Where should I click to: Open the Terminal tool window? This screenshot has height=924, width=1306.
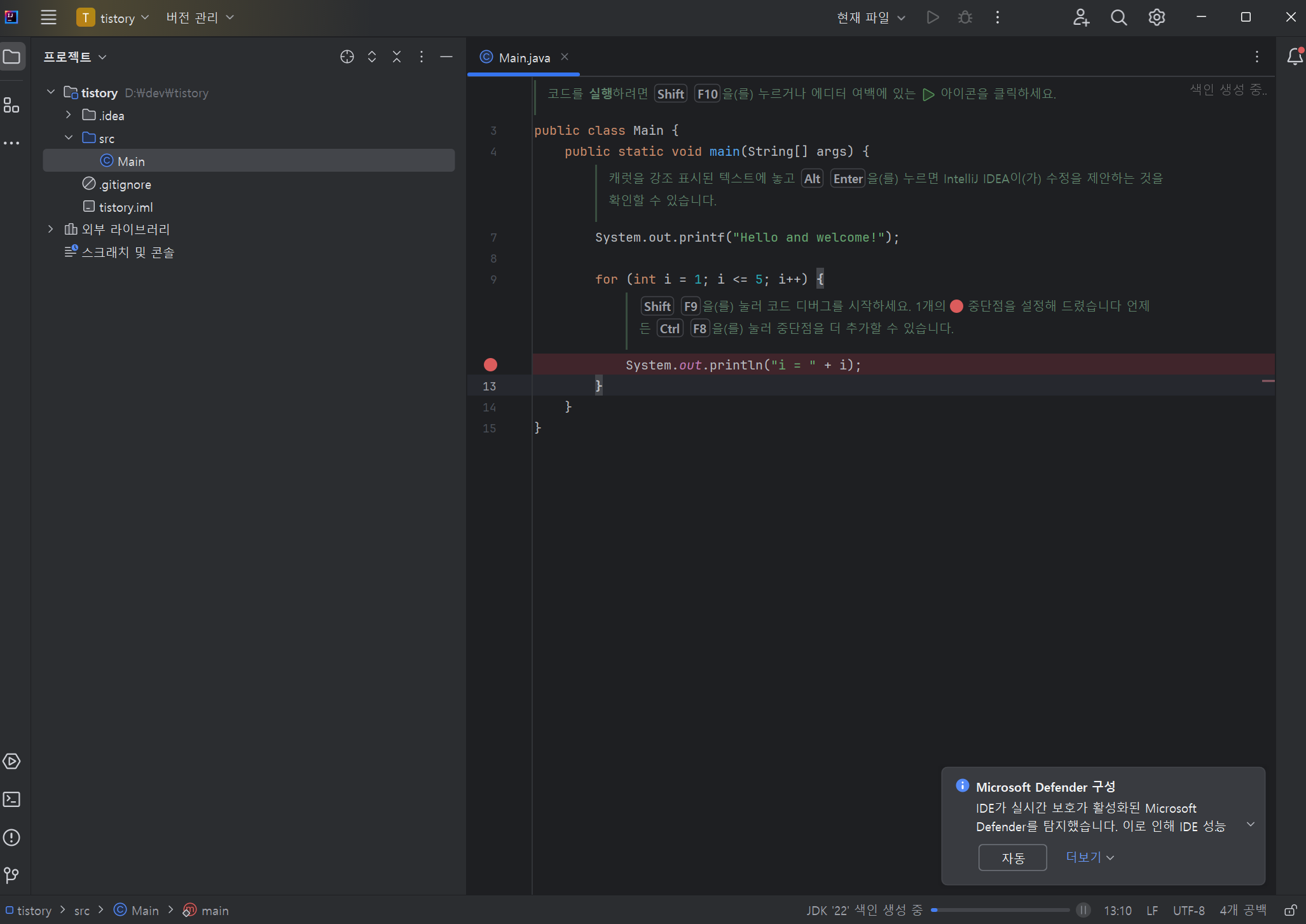pyautogui.click(x=11, y=799)
